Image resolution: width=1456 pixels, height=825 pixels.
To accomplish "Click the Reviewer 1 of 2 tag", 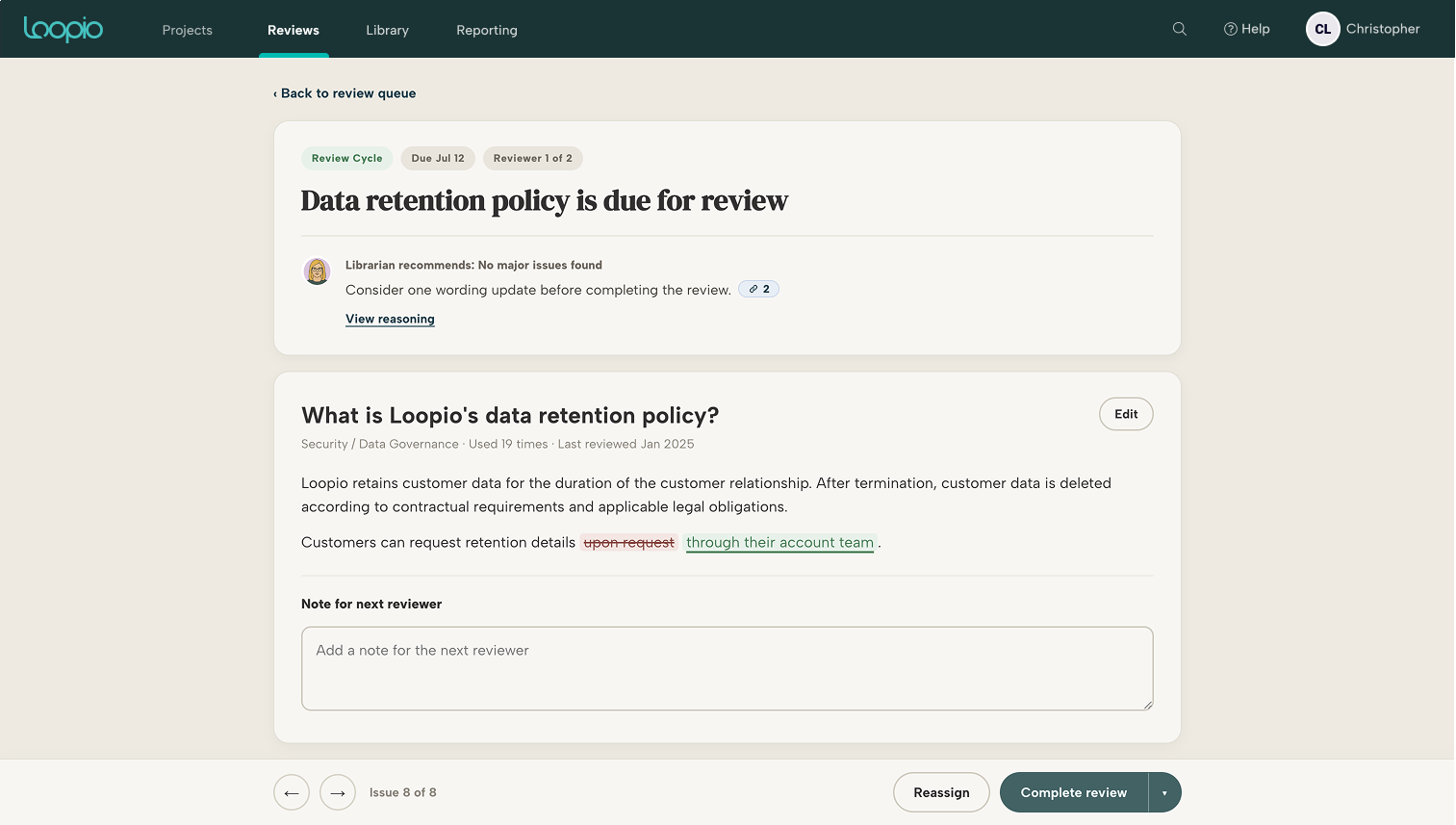I will [x=533, y=158].
